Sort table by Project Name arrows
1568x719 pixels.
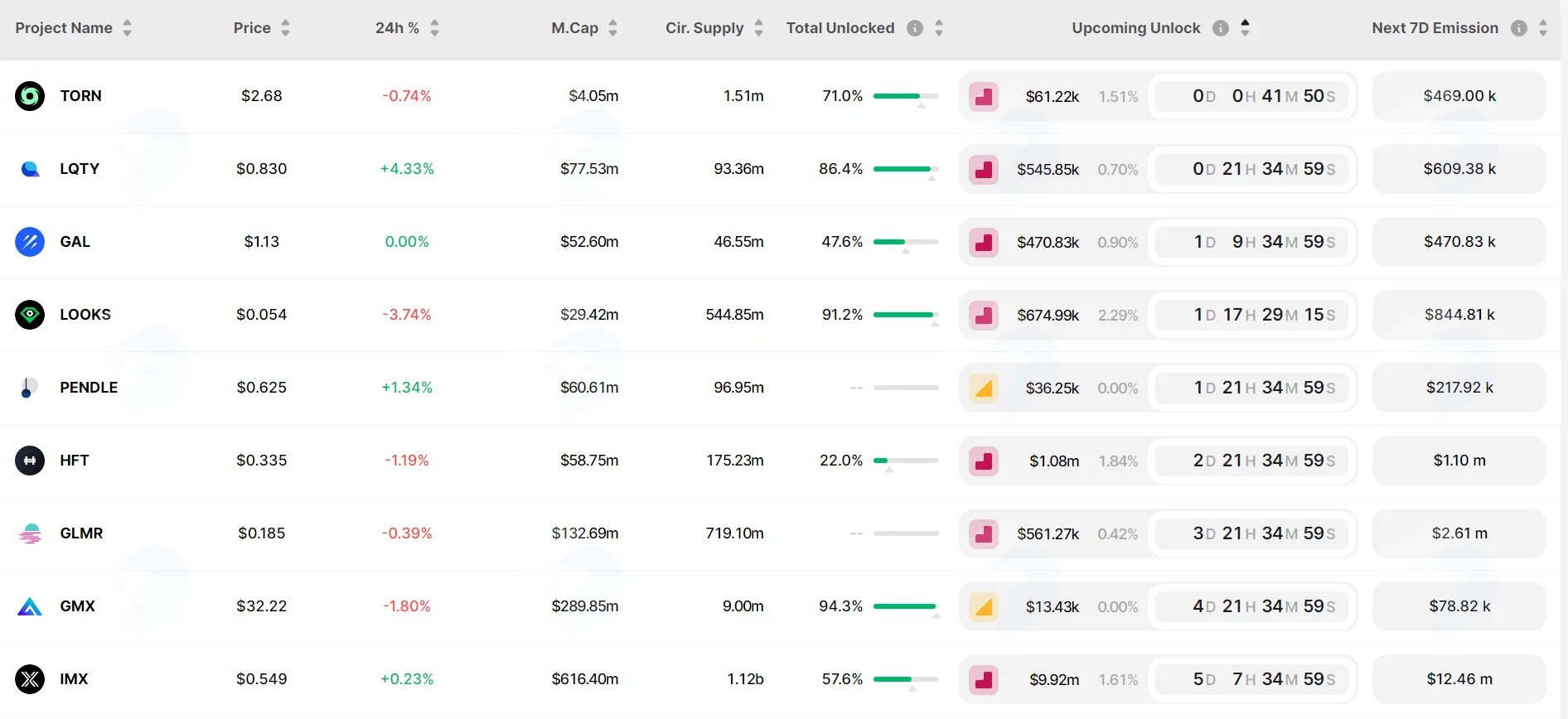point(127,28)
